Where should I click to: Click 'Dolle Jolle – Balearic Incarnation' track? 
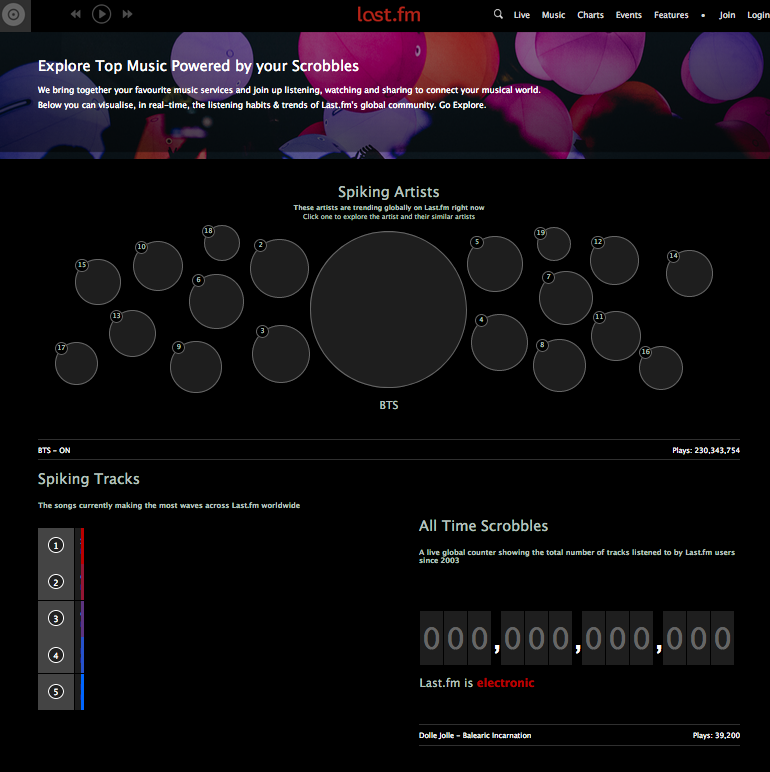(475, 736)
